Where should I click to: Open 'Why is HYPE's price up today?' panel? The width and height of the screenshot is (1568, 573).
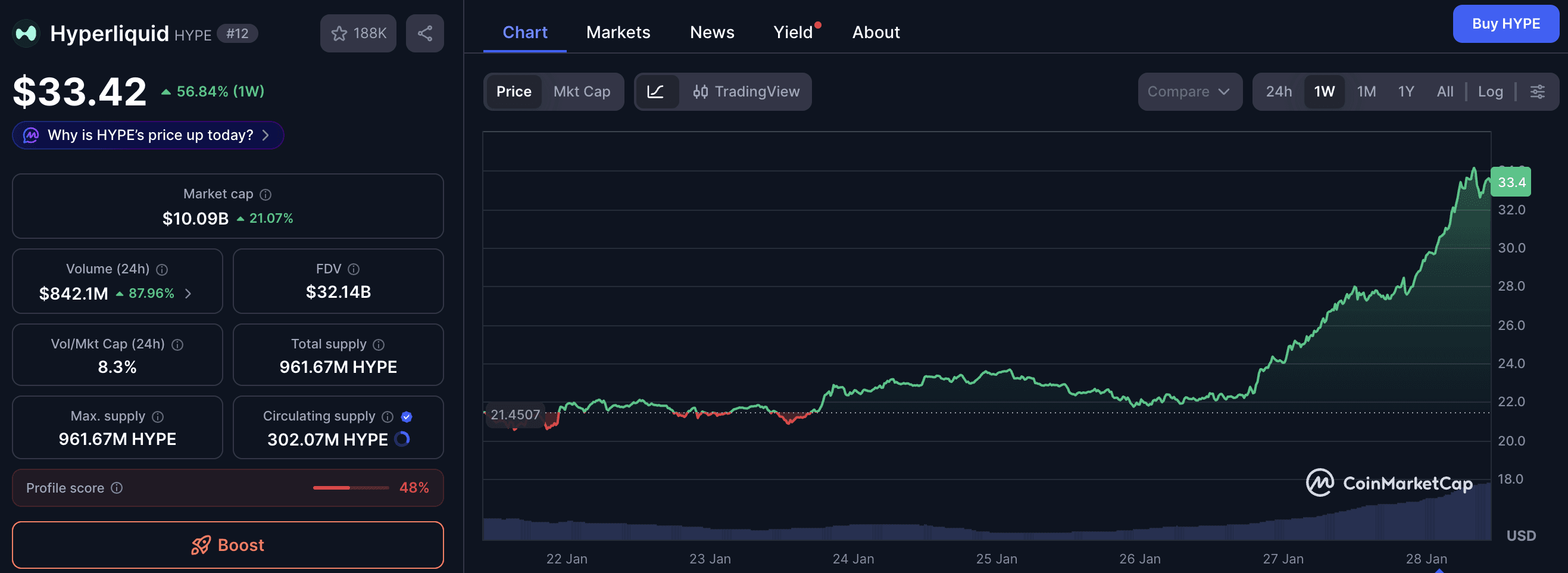point(147,135)
